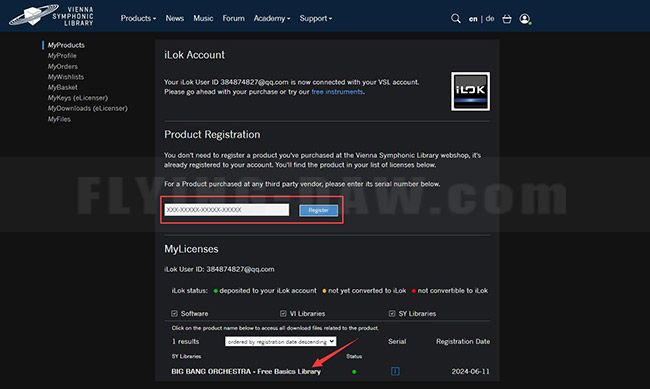Image resolution: width=650 pixels, height=389 pixels.
Task: Click the iLok logo image
Action: (x=471, y=91)
